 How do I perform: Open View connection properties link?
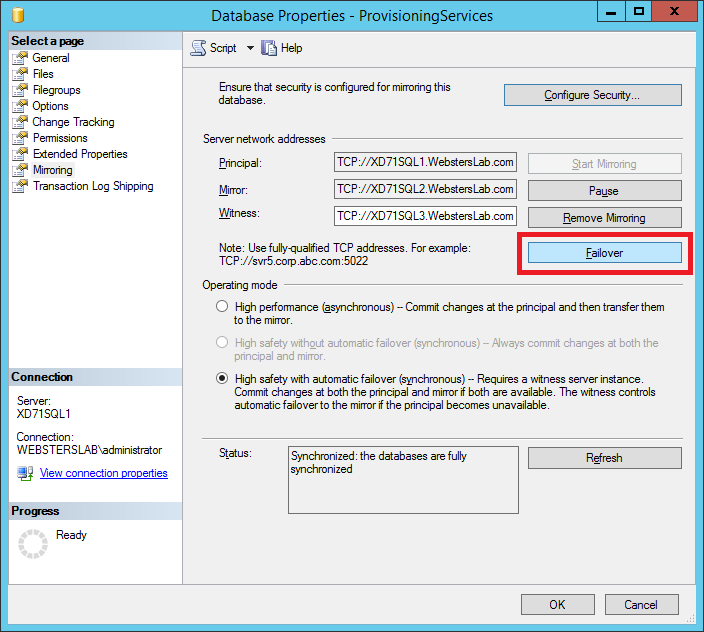[103, 473]
